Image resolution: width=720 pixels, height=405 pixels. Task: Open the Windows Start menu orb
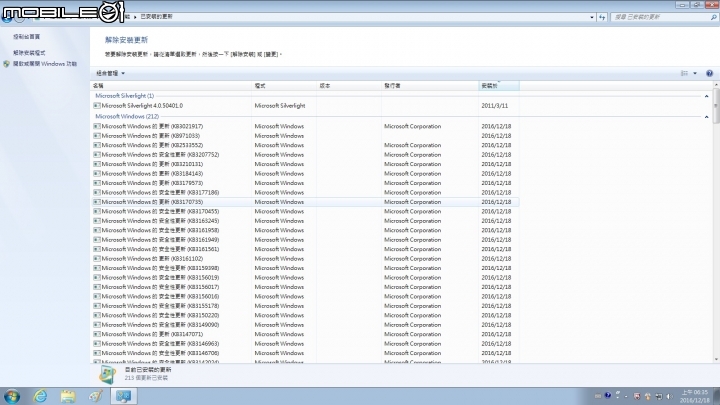click(11, 396)
